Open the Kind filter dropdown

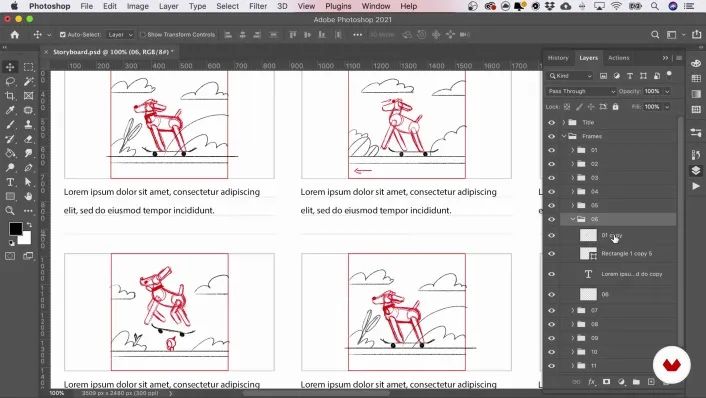point(570,76)
